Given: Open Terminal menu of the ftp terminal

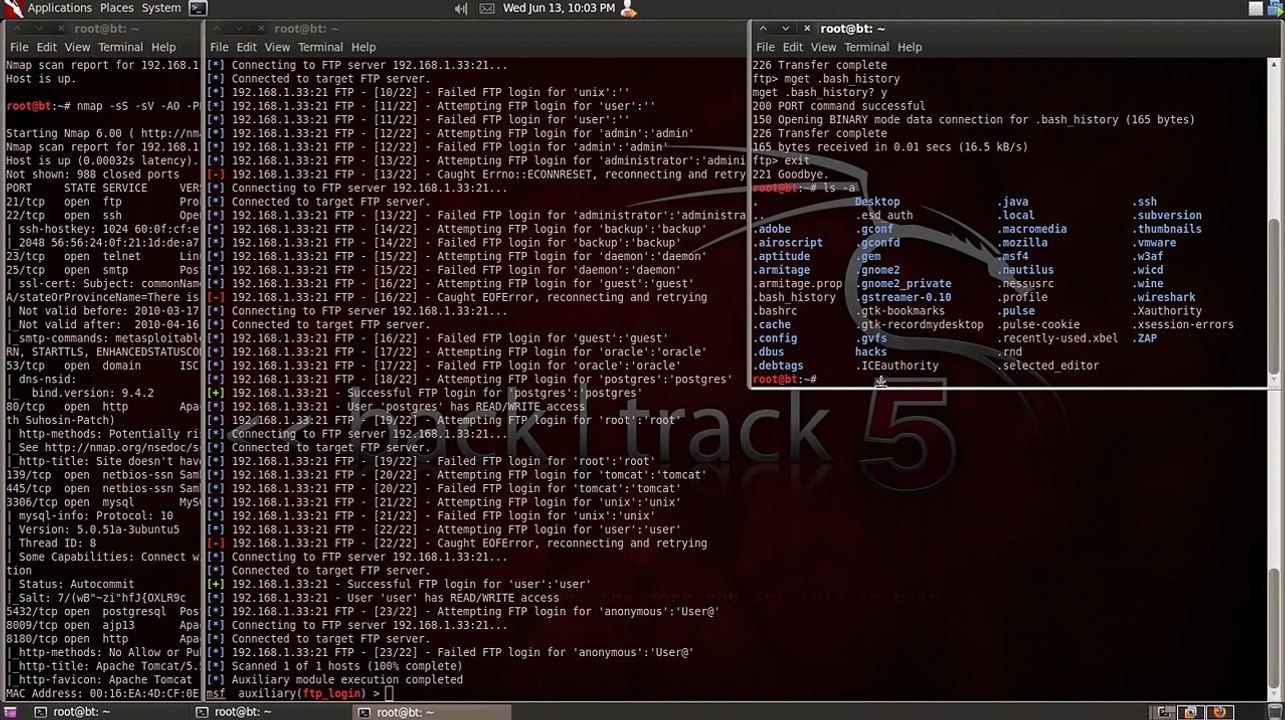Looking at the screenshot, I should pyautogui.click(x=866, y=47).
